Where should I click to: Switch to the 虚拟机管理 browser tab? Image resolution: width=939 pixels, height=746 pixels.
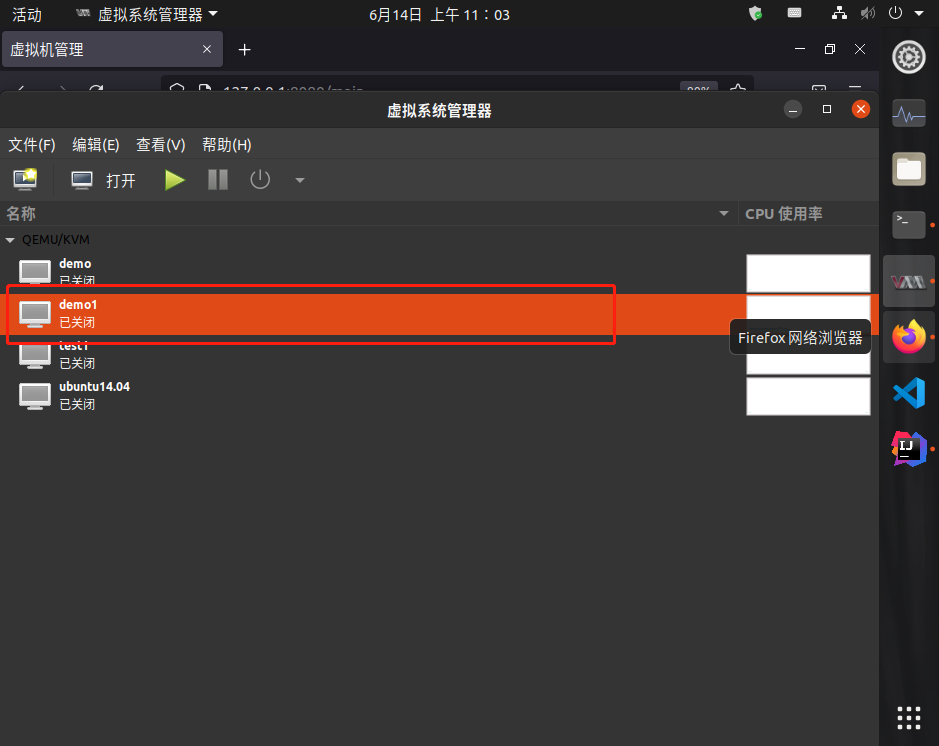[x=113, y=49]
